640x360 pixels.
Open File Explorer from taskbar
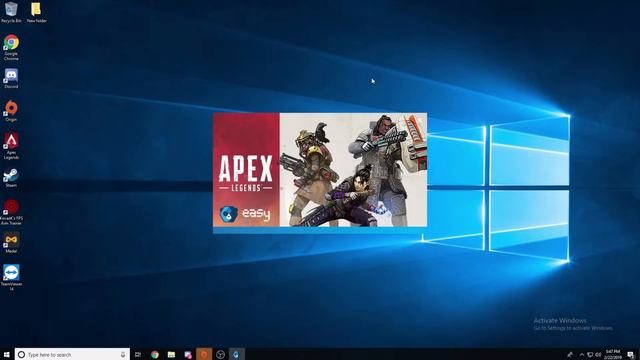pos(171,354)
